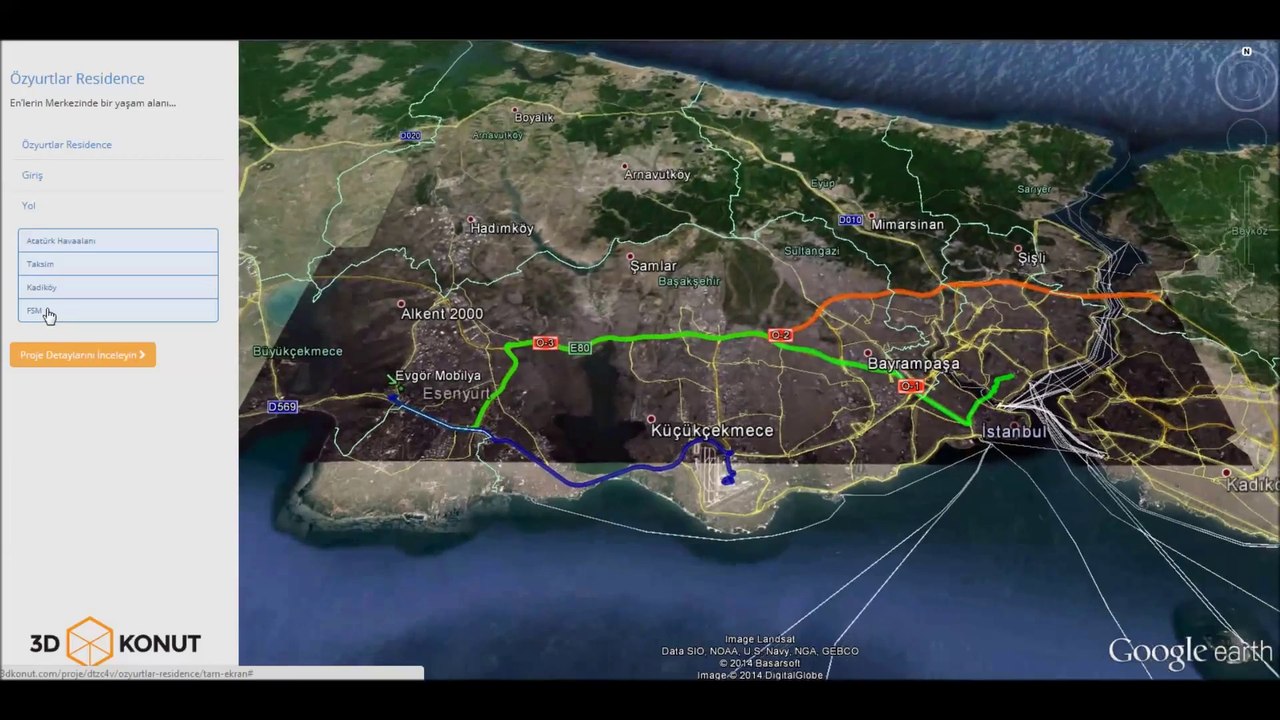Click the Bayrampaşa place label
The height and width of the screenshot is (720, 1280).
coord(913,364)
